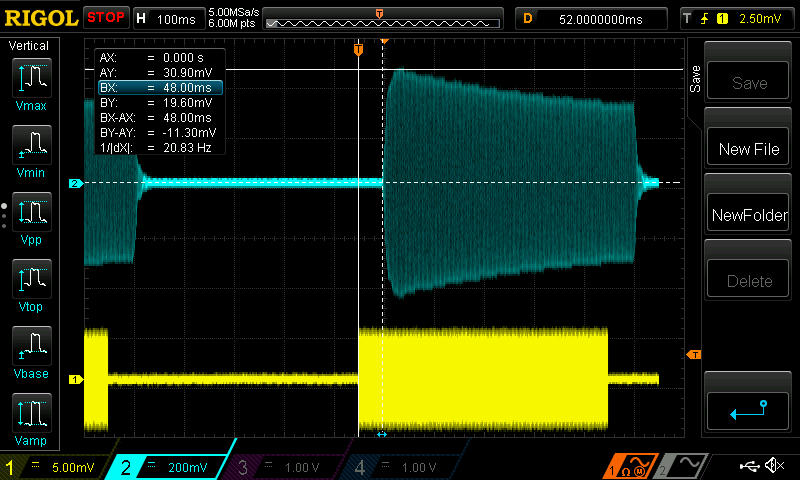Open the Save tab on right edge
This screenshot has height=480, width=800.
695,80
